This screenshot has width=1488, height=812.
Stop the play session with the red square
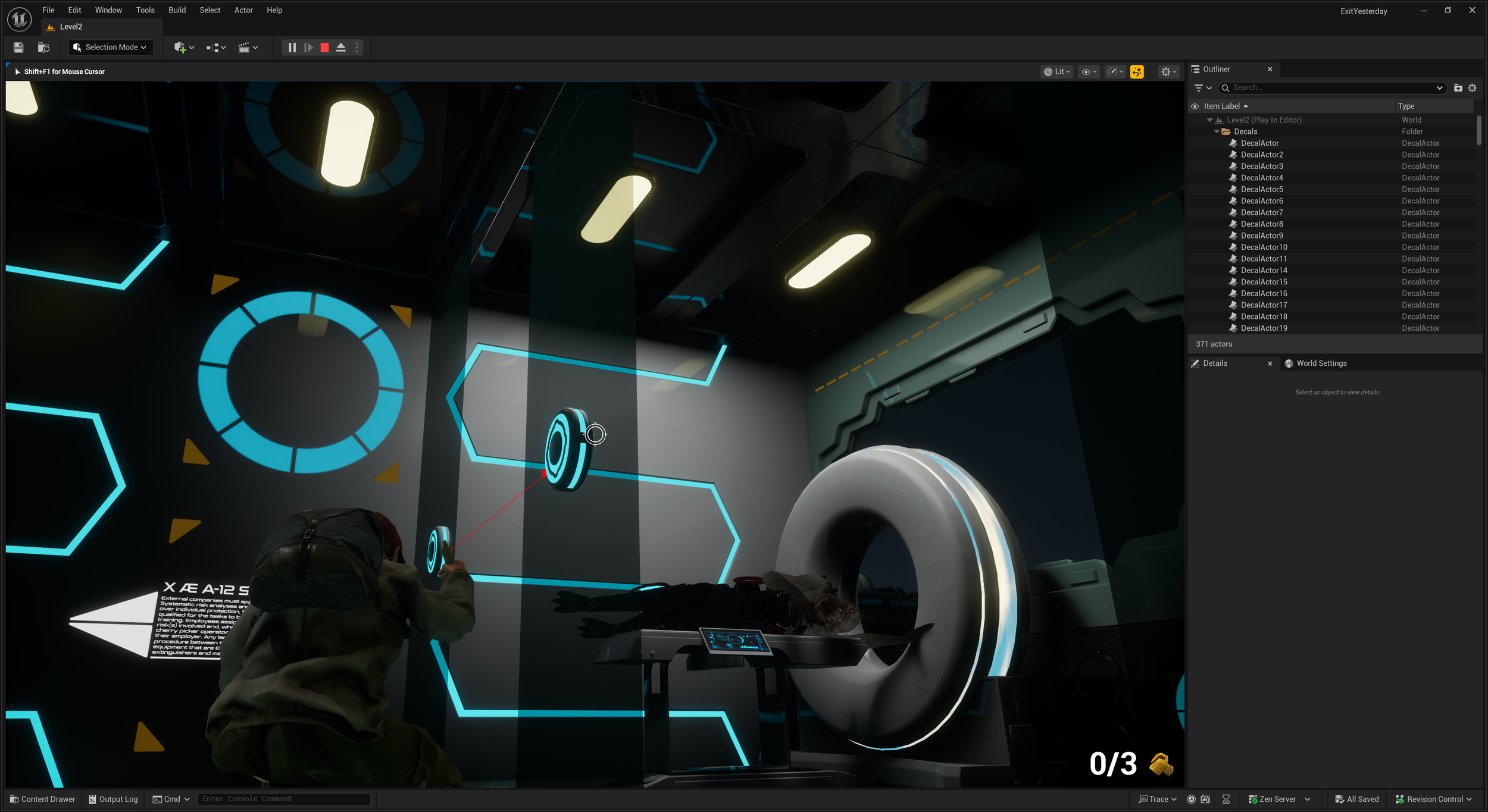[x=324, y=48]
